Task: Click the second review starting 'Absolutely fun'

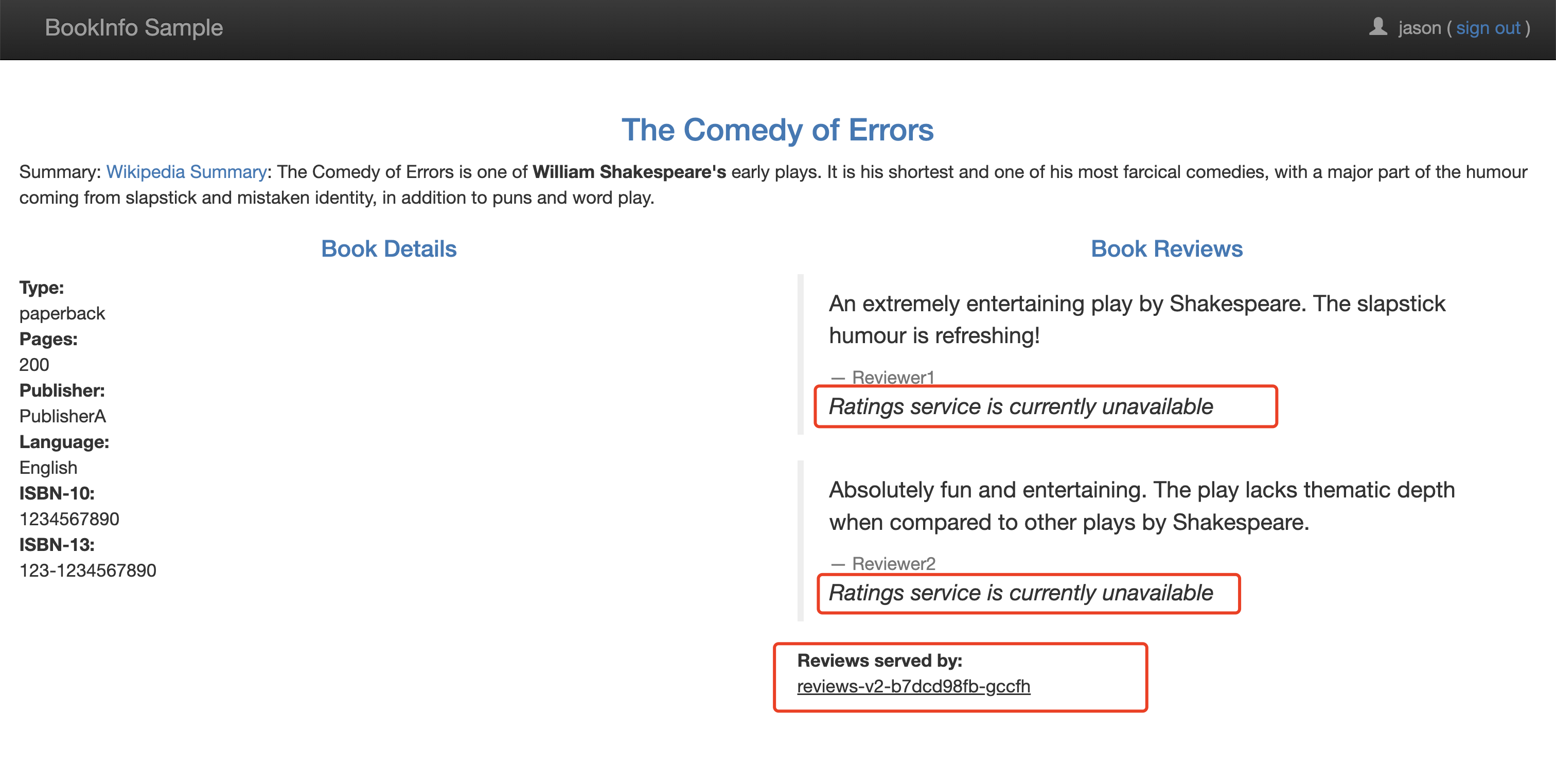Action: click(x=1142, y=506)
